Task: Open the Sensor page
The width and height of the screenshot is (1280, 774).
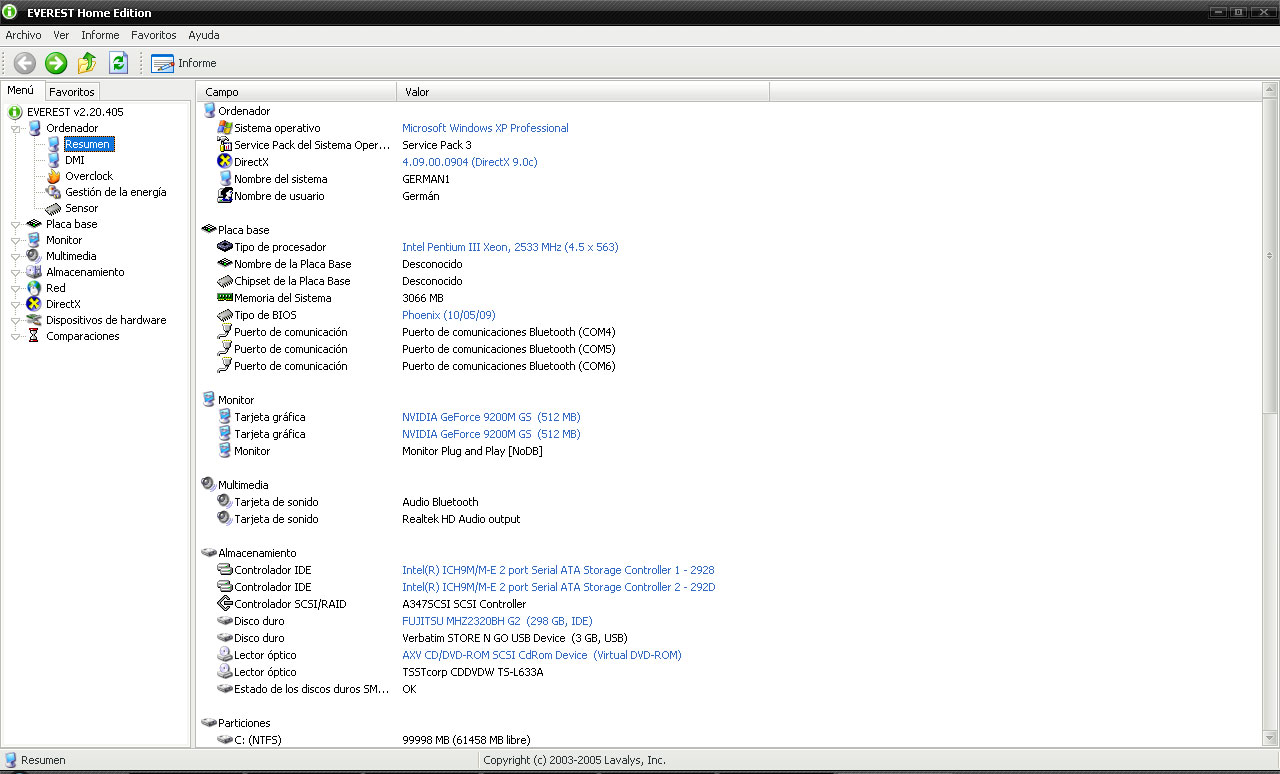Action: [82, 208]
